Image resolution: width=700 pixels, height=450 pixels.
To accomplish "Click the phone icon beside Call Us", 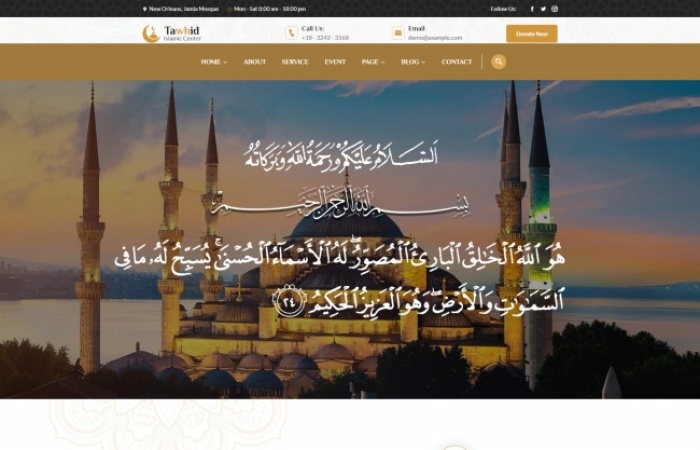I will click(292, 33).
